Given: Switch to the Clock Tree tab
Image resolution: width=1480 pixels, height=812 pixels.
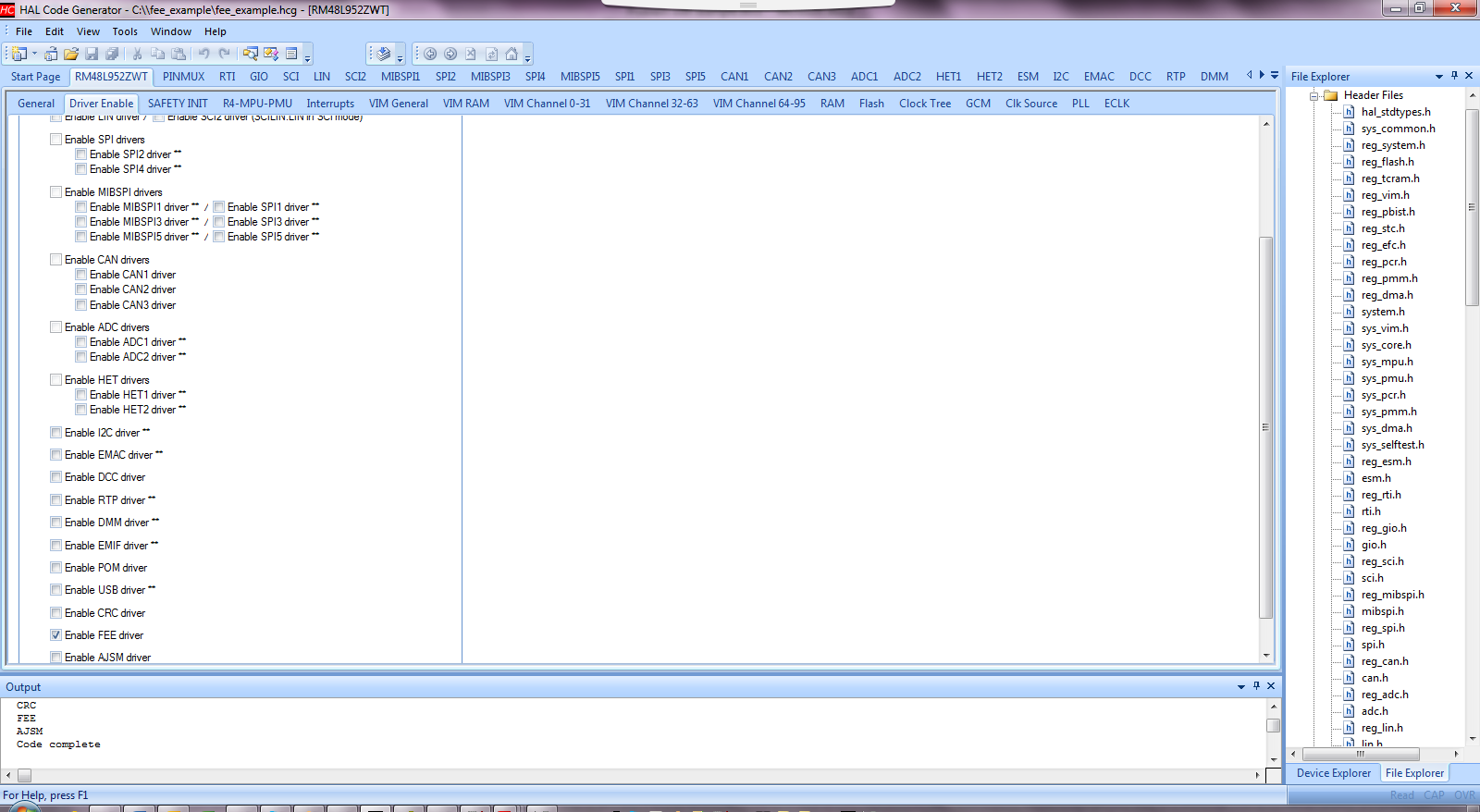Looking at the screenshot, I should (925, 104).
